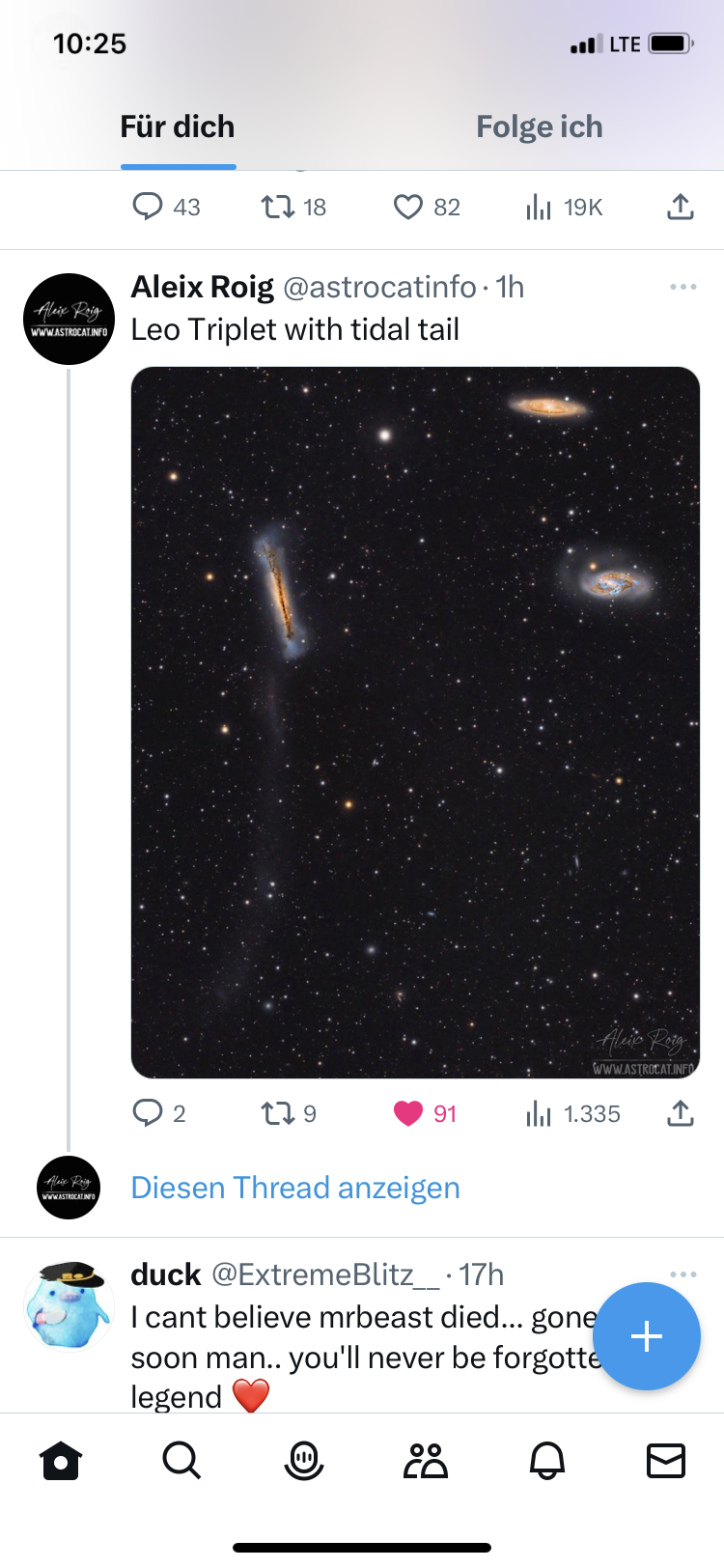Open the Home feed icon
This screenshot has height=1568, width=724.
61,1461
